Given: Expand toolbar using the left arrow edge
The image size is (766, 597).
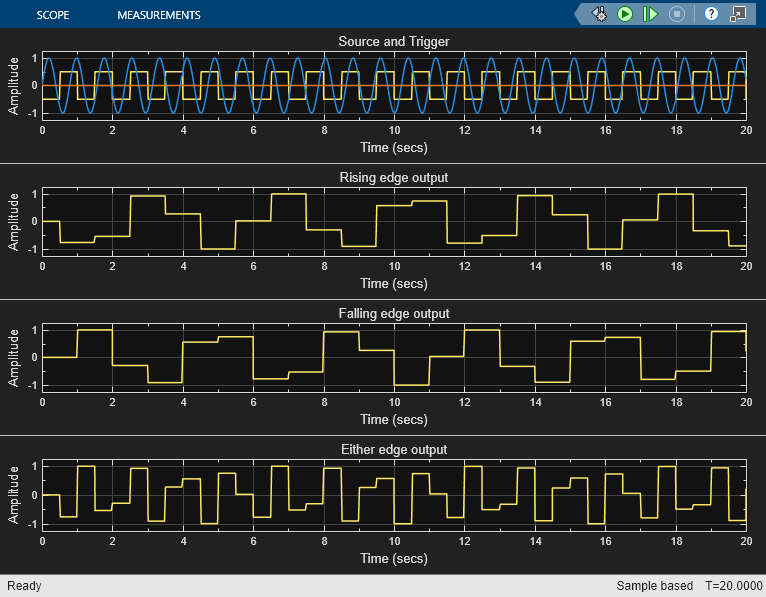Looking at the screenshot, I should (x=579, y=14).
